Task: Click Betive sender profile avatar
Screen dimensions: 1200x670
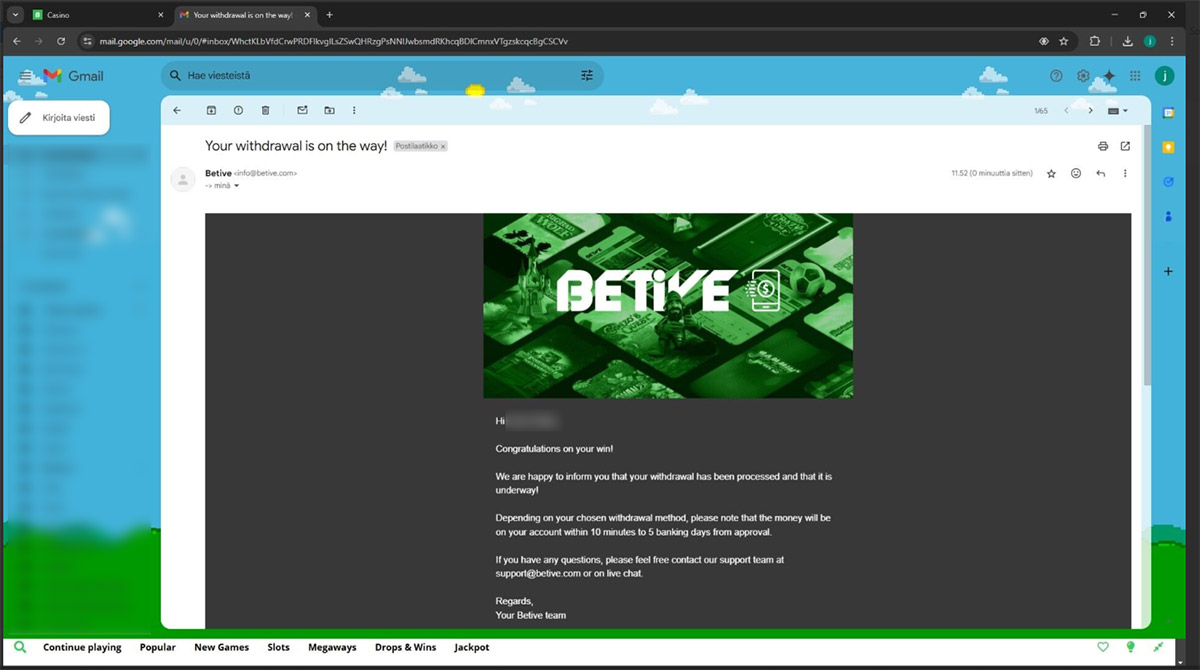Action: 183,179
